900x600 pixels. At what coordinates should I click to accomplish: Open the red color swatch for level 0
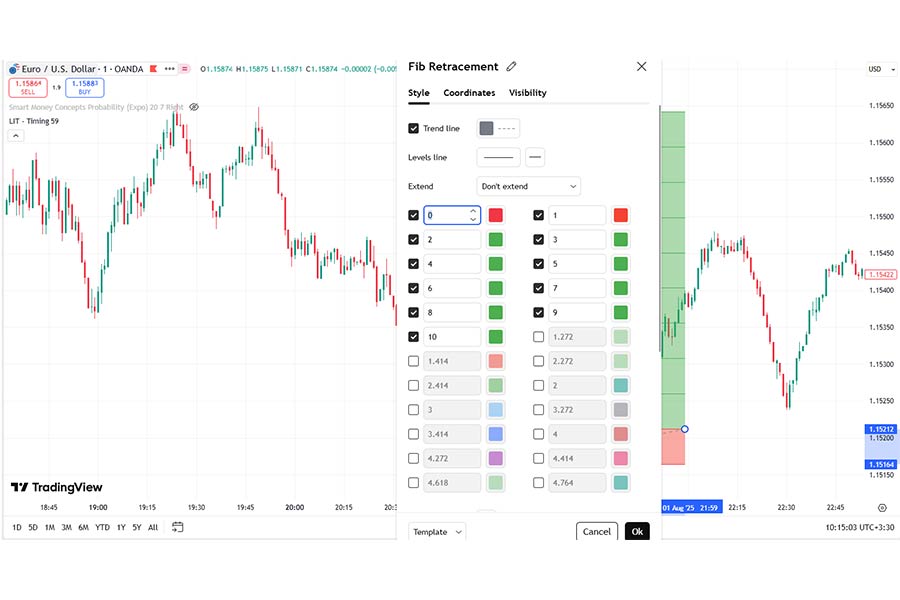pyautogui.click(x=496, y=215)
